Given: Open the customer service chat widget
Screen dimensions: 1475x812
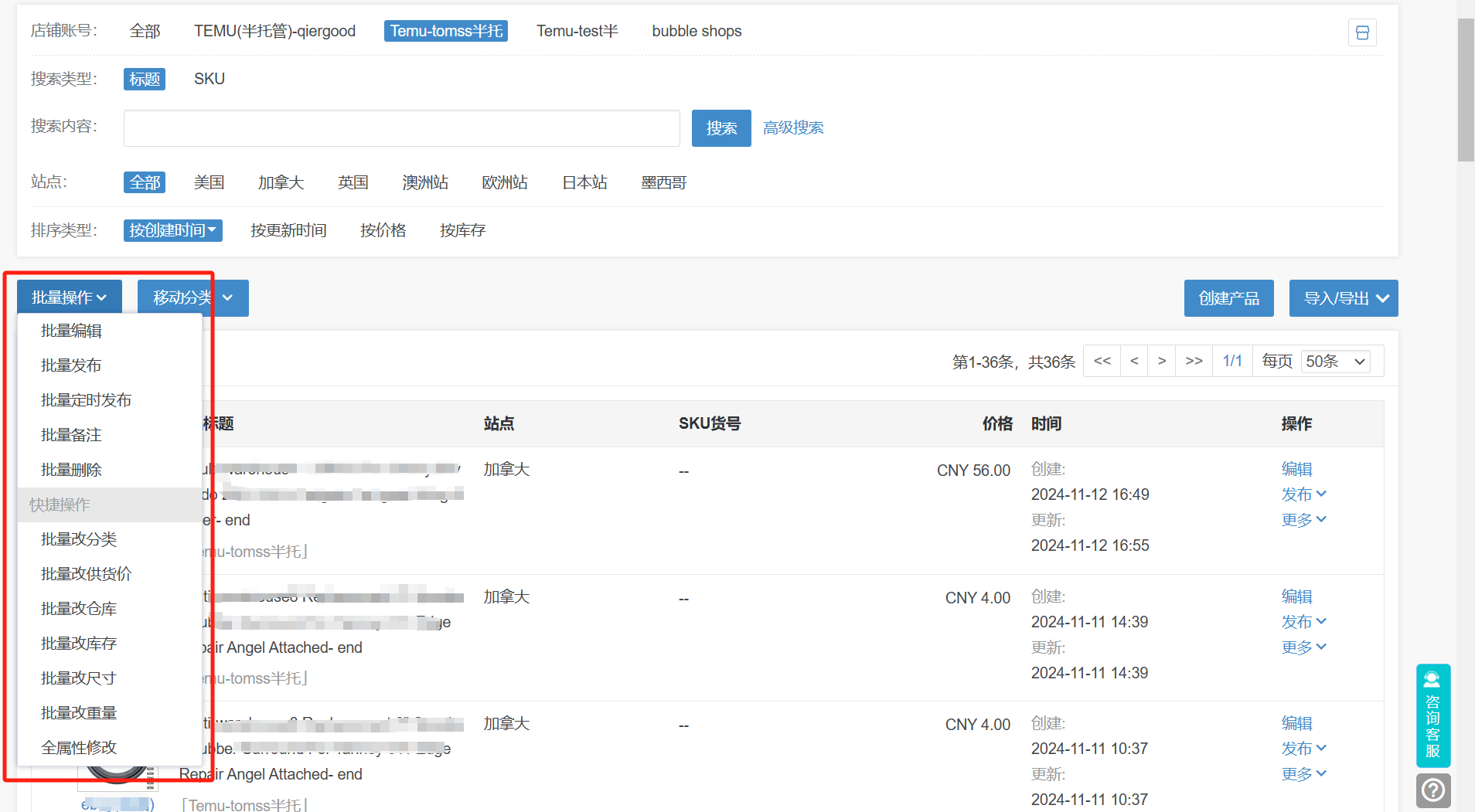Looking at the screenshot, I should click(1432, 715).
